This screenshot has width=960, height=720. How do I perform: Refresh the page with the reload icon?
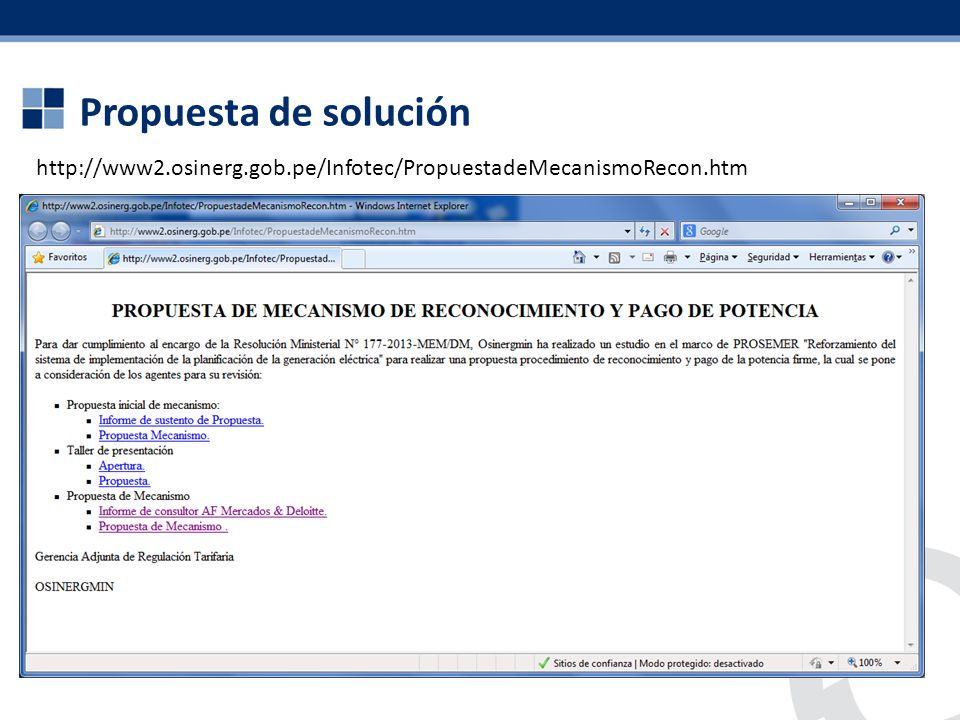click(645, 231)
